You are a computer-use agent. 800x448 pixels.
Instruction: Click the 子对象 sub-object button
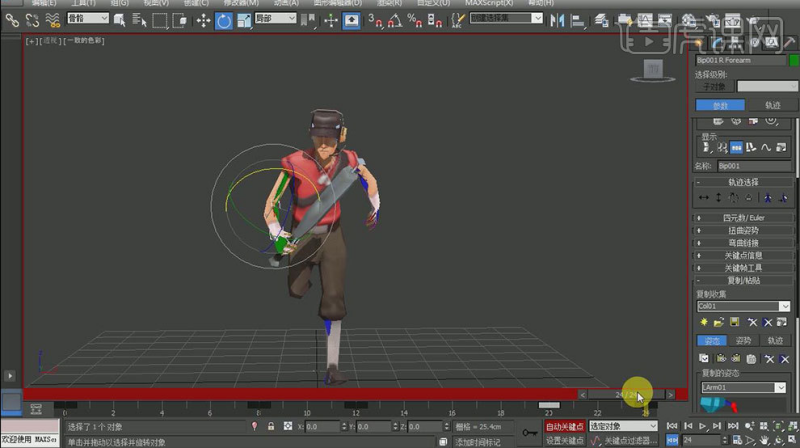pos(714,87)
